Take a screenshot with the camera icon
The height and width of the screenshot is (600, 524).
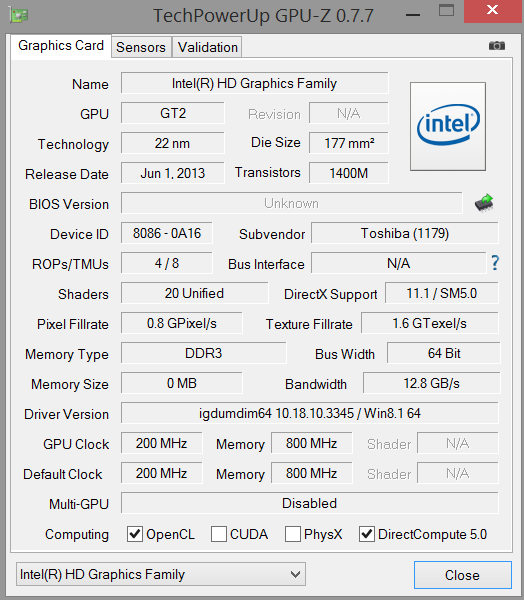(496, 46)
